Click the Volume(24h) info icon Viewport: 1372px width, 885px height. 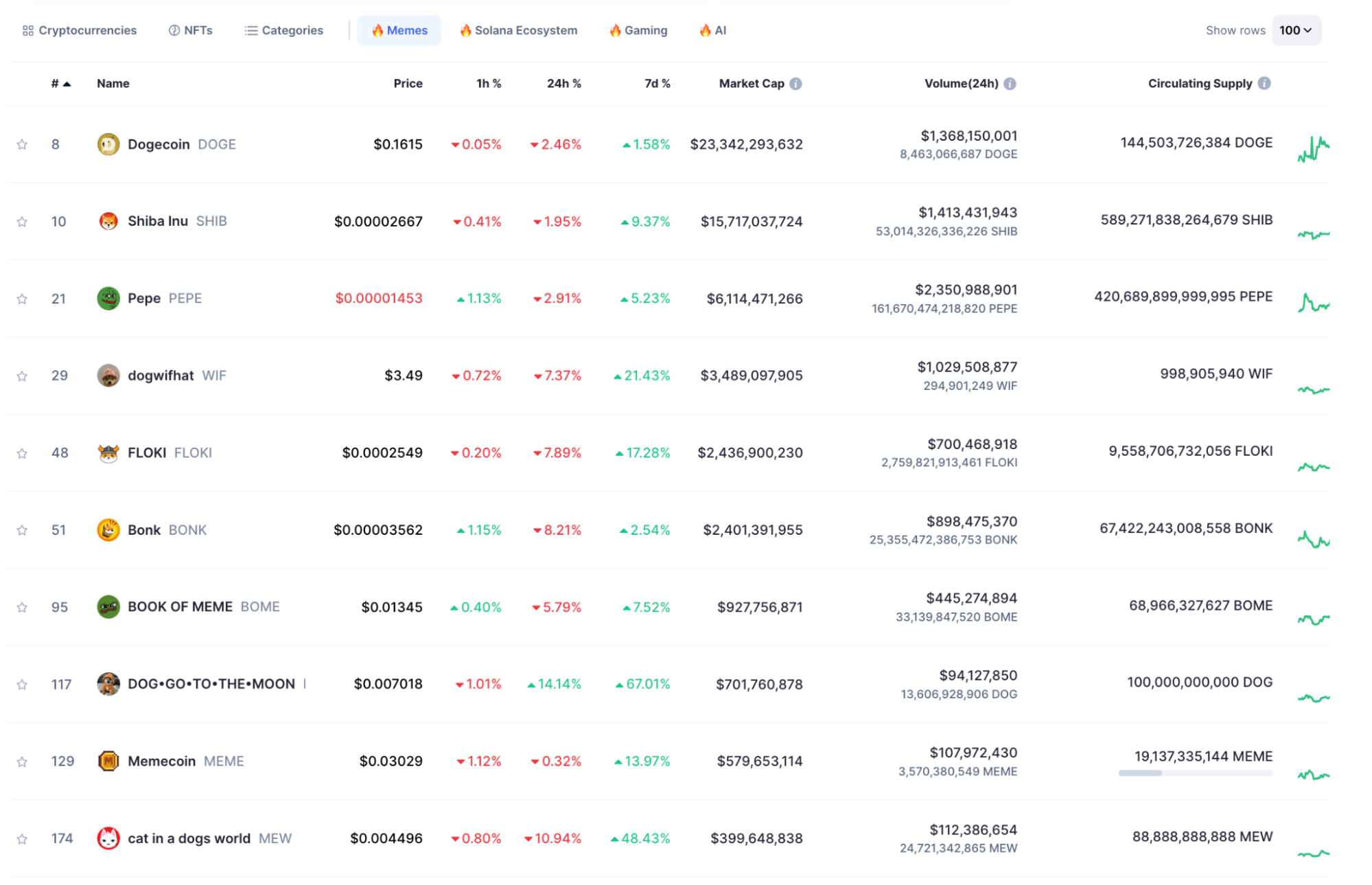(x=1010, y=84)
